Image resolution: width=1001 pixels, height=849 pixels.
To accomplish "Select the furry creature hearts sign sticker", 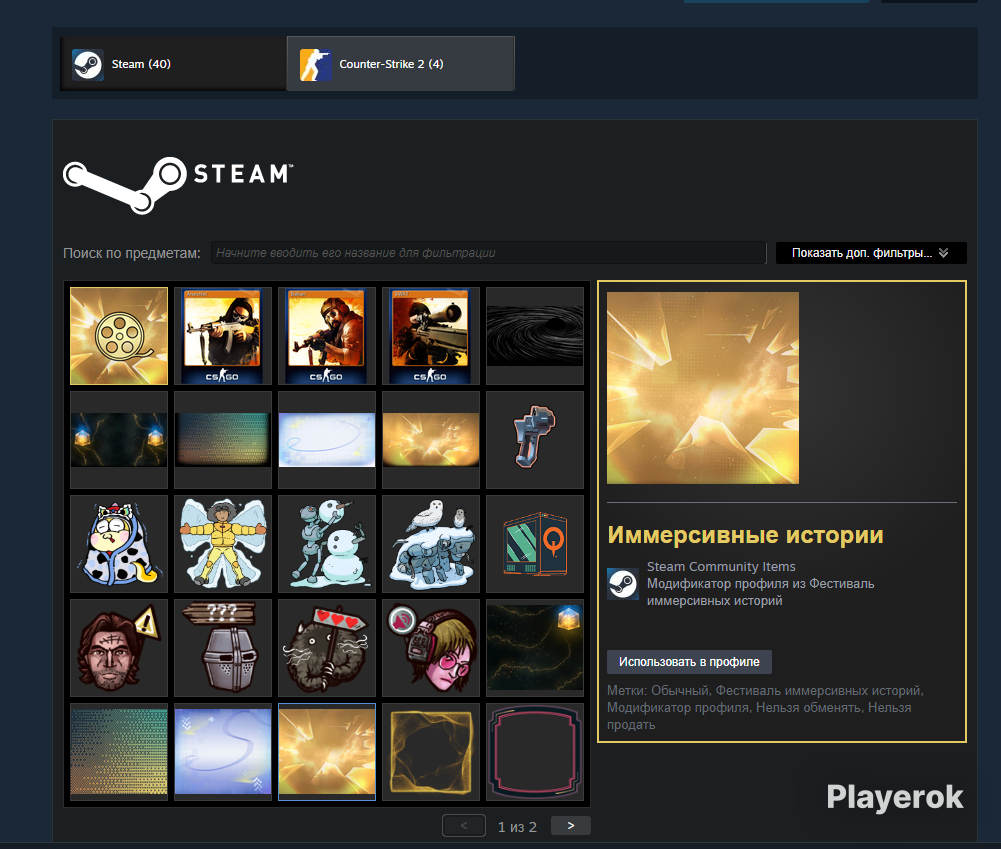I will click(x=327, y=648).
